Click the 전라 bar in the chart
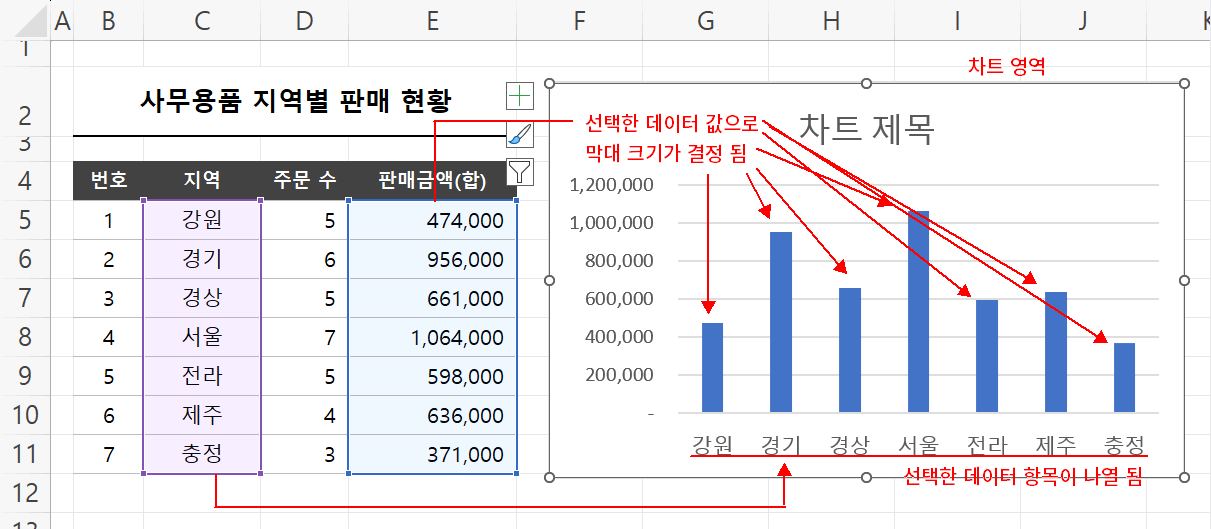Screen dimensions: 1211x529 [987, 356]
